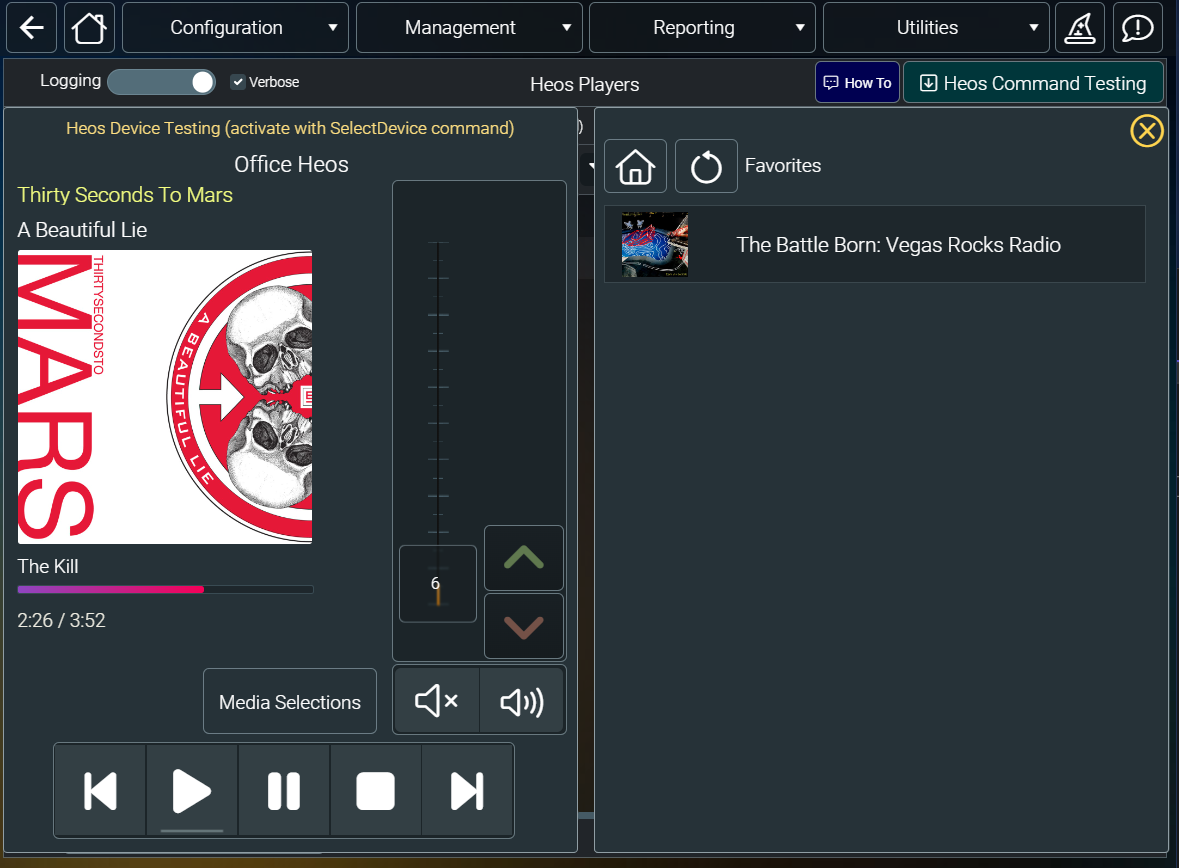Skip to the next track
Image resolution: width=1179 pixels, height=868 pixels.
[x=467, y=791]
